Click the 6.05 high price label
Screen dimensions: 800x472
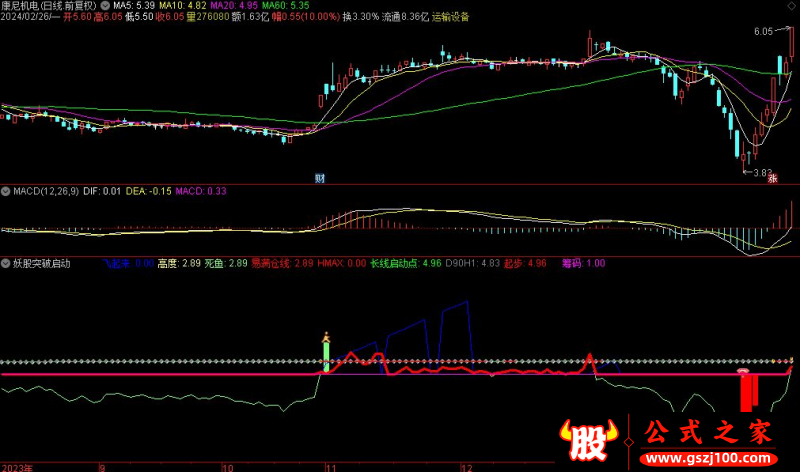pos(764,32)
